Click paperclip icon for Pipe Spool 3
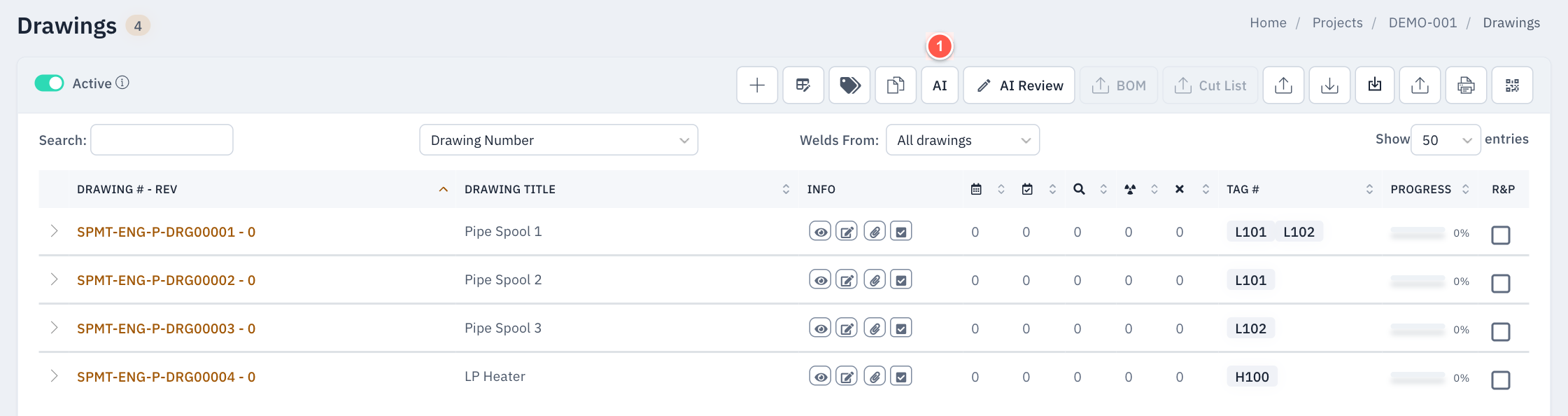 (x=875, y=328)
